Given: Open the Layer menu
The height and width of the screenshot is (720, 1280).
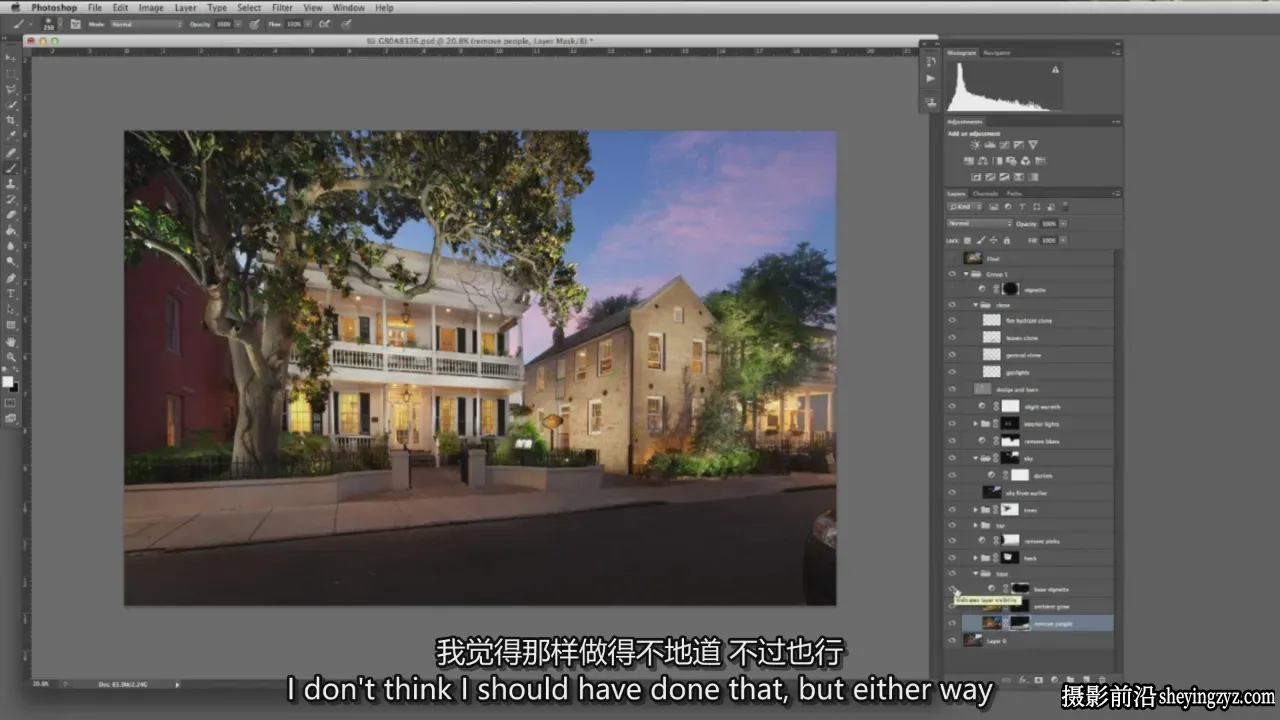Looking at the screenshot, I should (x=186, y=7).
